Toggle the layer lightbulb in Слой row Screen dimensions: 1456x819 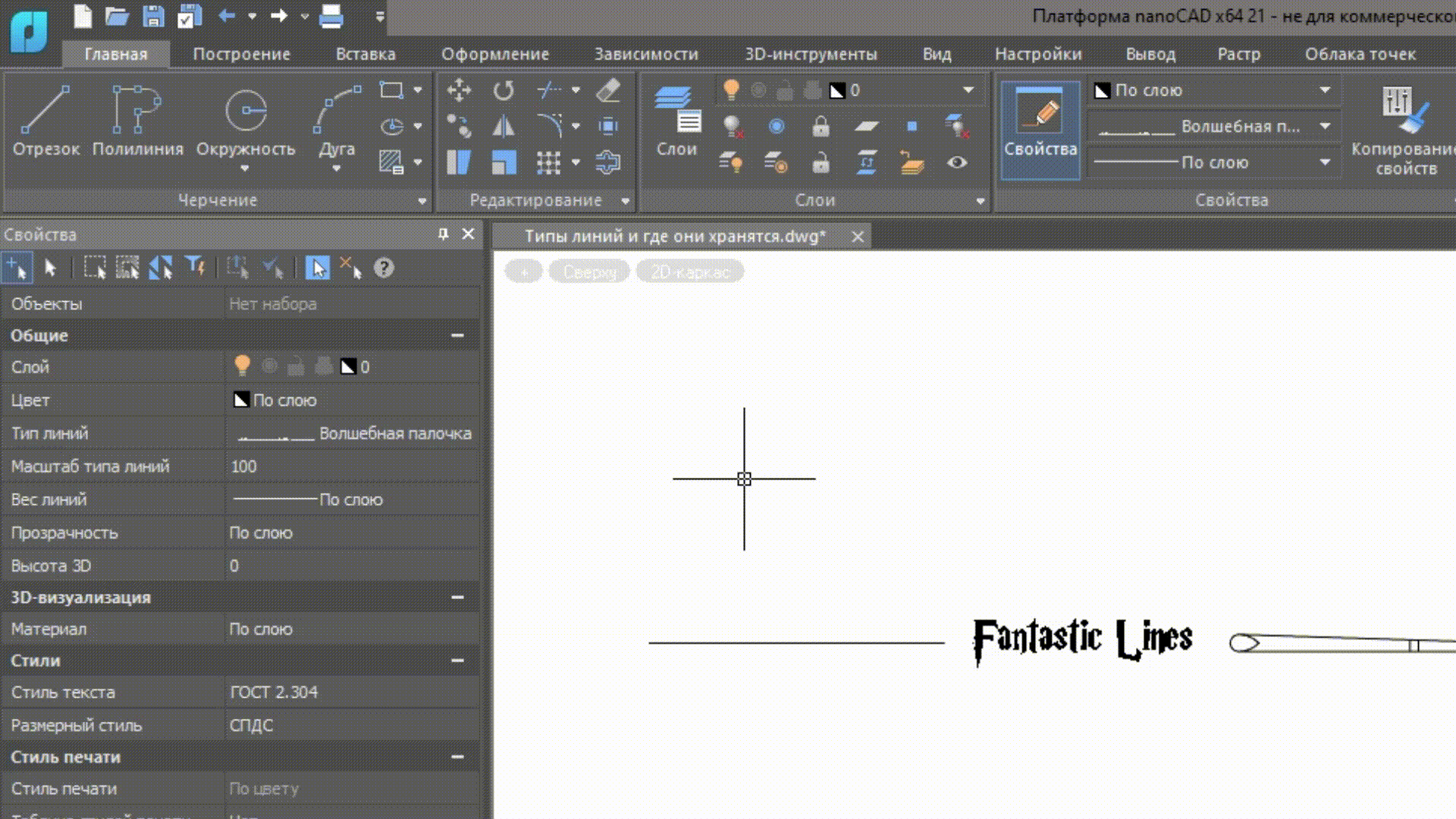pos(242,366)
